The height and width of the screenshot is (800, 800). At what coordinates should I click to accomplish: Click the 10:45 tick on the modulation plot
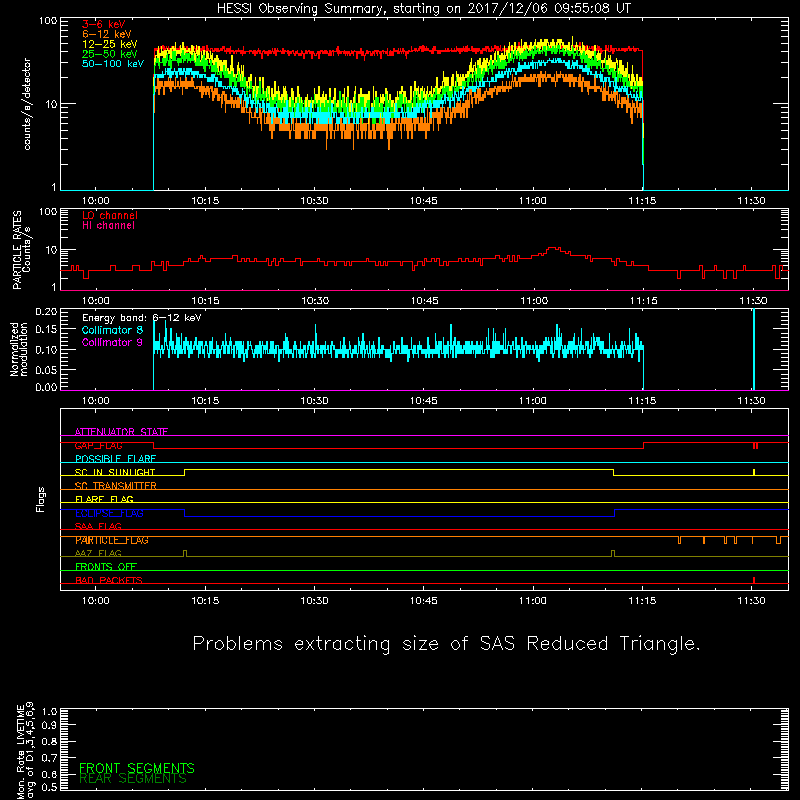point(423,401)
